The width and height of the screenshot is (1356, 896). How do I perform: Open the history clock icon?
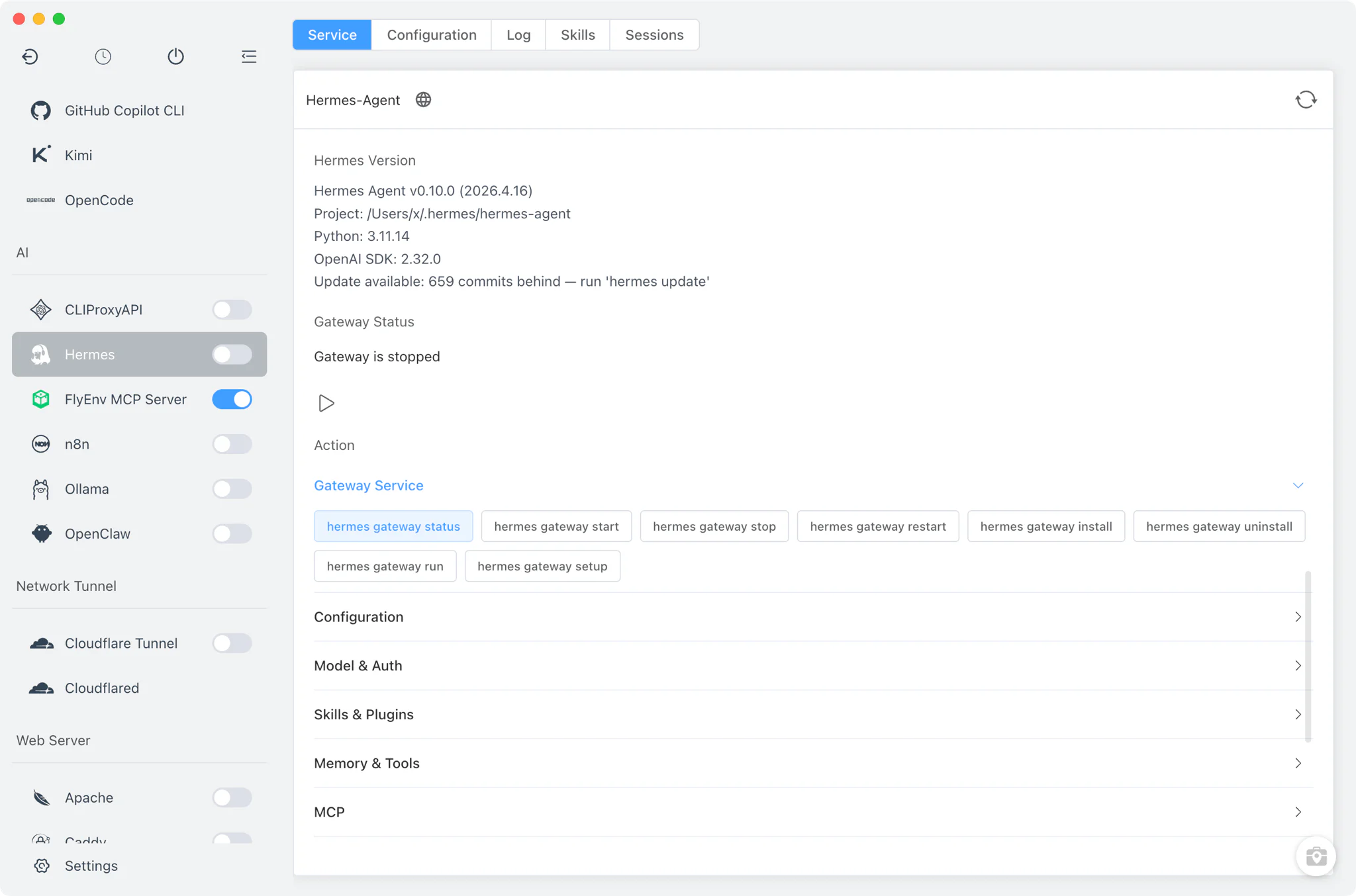tap(103, 56)
